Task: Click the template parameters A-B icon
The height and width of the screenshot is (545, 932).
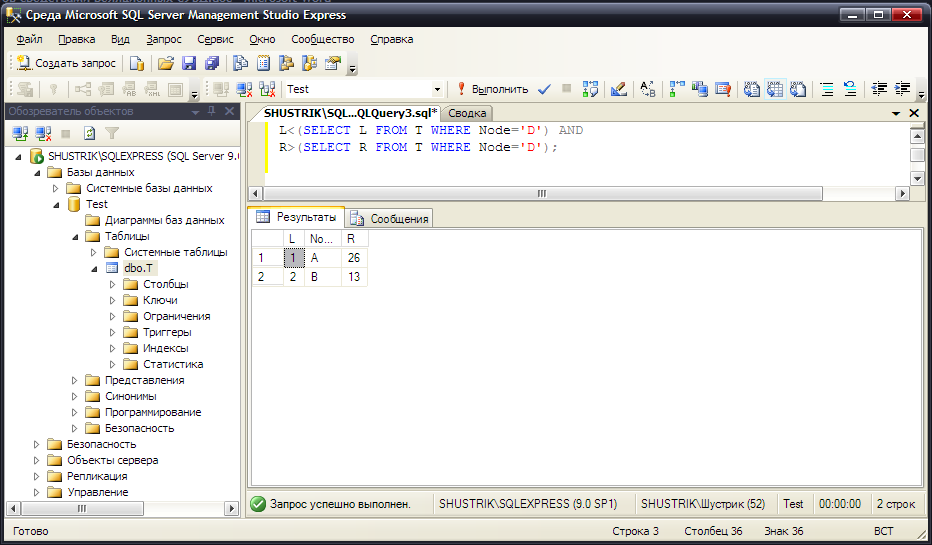Action: 648,89
